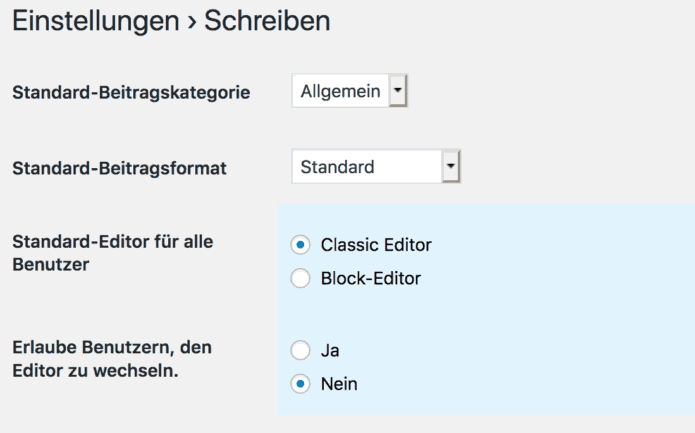Click the Block-Editor option text
This screenshot has width=695, height=433.
coord(371,279)
